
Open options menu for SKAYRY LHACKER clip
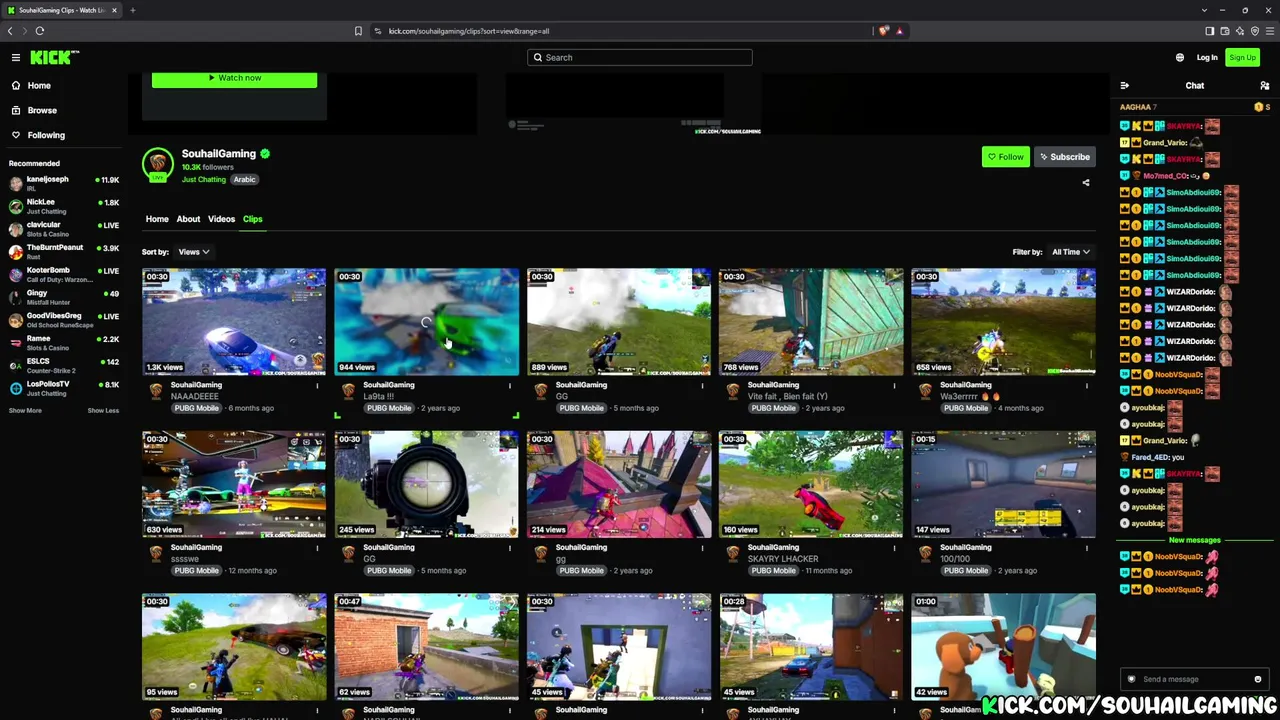tap(894, 547)
